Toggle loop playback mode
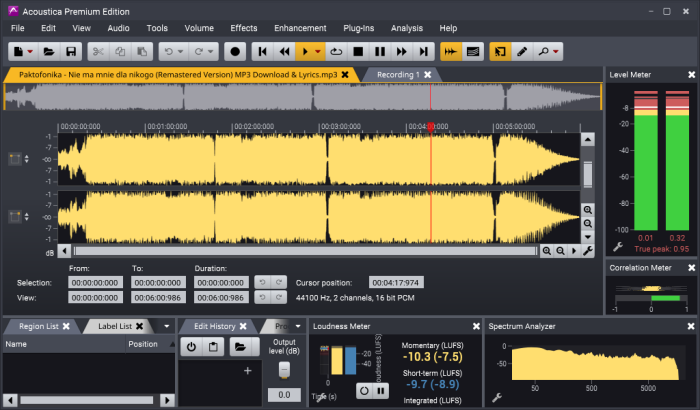The height and width of the screenshot is (410, 700). pos(336,52)
